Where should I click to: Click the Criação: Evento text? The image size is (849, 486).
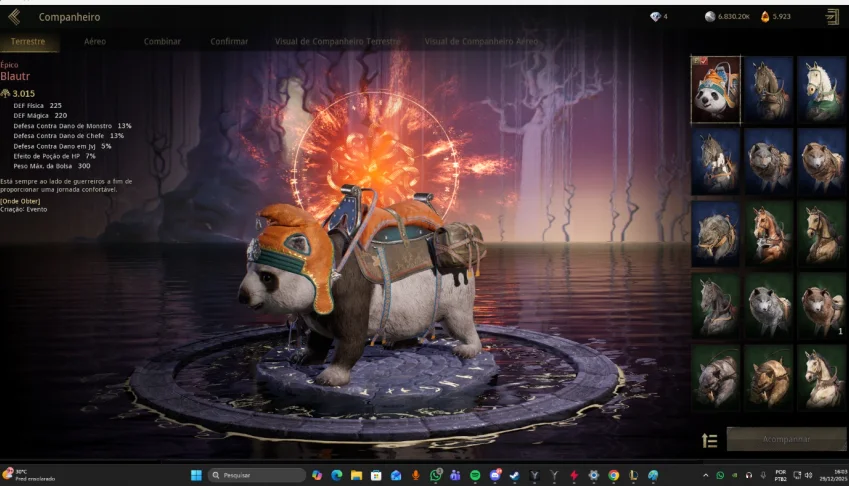pos(23,209)
